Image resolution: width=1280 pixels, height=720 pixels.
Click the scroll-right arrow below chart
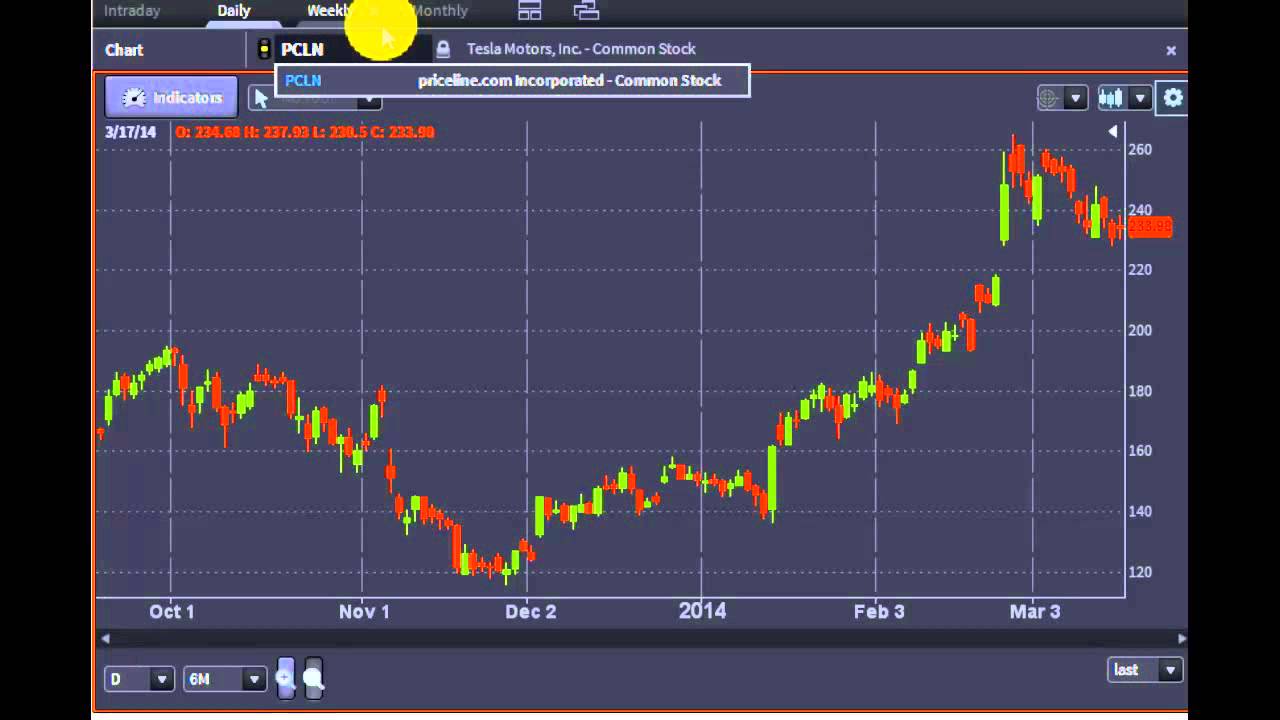click(1182, 638)
